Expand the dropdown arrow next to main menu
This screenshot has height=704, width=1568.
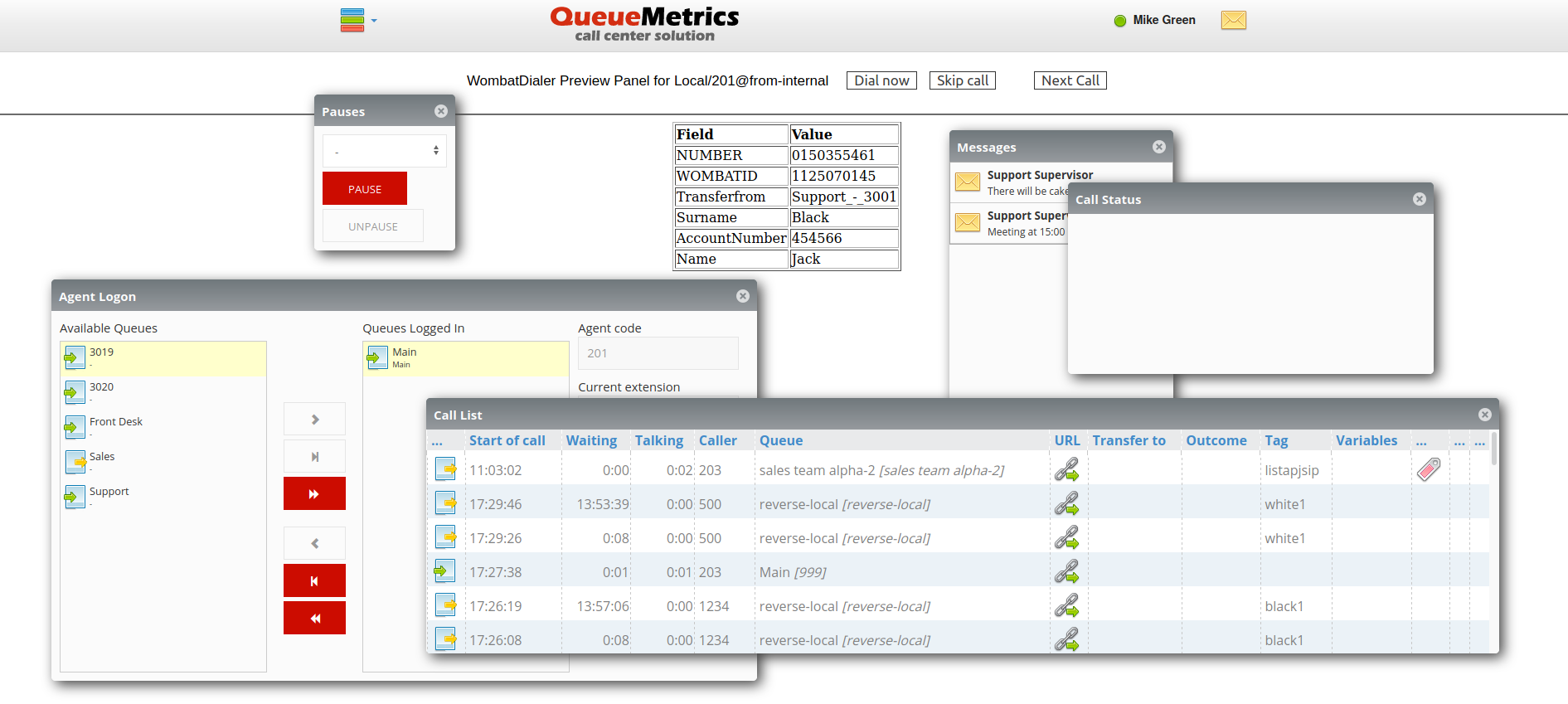coord(374,21)
